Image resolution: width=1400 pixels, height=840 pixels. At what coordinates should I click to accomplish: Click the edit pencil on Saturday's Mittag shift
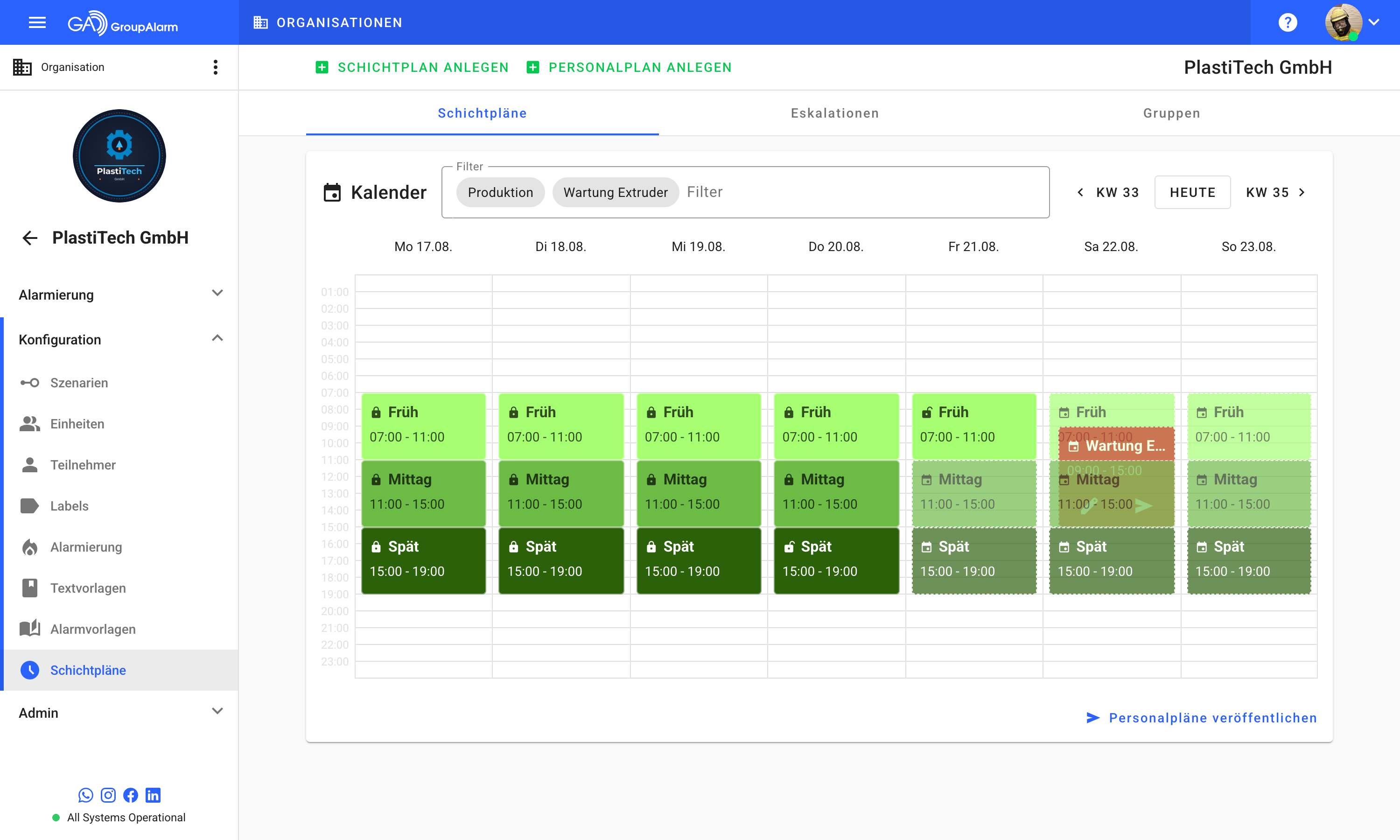pyautogui.click(x=1089, y=505)
